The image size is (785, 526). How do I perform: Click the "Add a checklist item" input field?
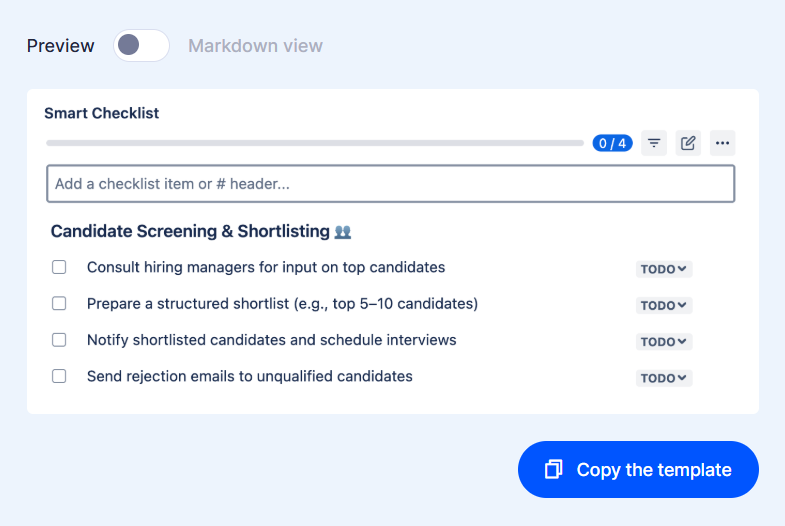pos(390,184)
